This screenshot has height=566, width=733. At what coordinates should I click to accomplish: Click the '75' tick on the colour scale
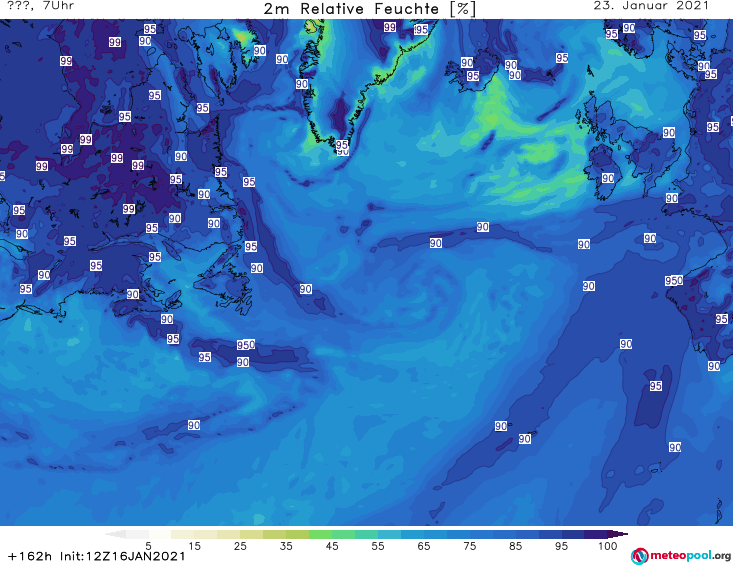click(469, 546)
